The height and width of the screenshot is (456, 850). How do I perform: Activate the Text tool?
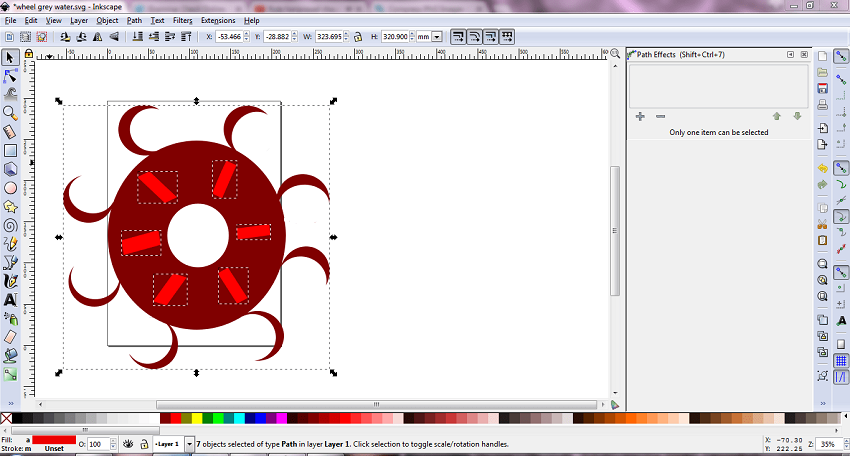(x=10, y=300)
